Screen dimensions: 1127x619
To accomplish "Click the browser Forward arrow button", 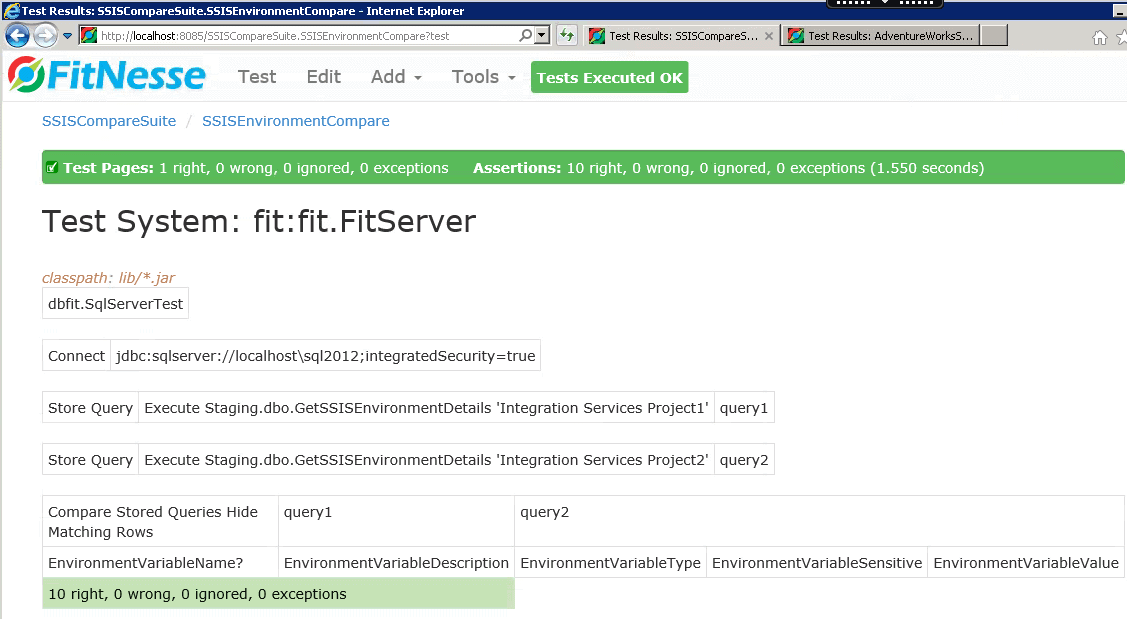I will pos(45,35).
